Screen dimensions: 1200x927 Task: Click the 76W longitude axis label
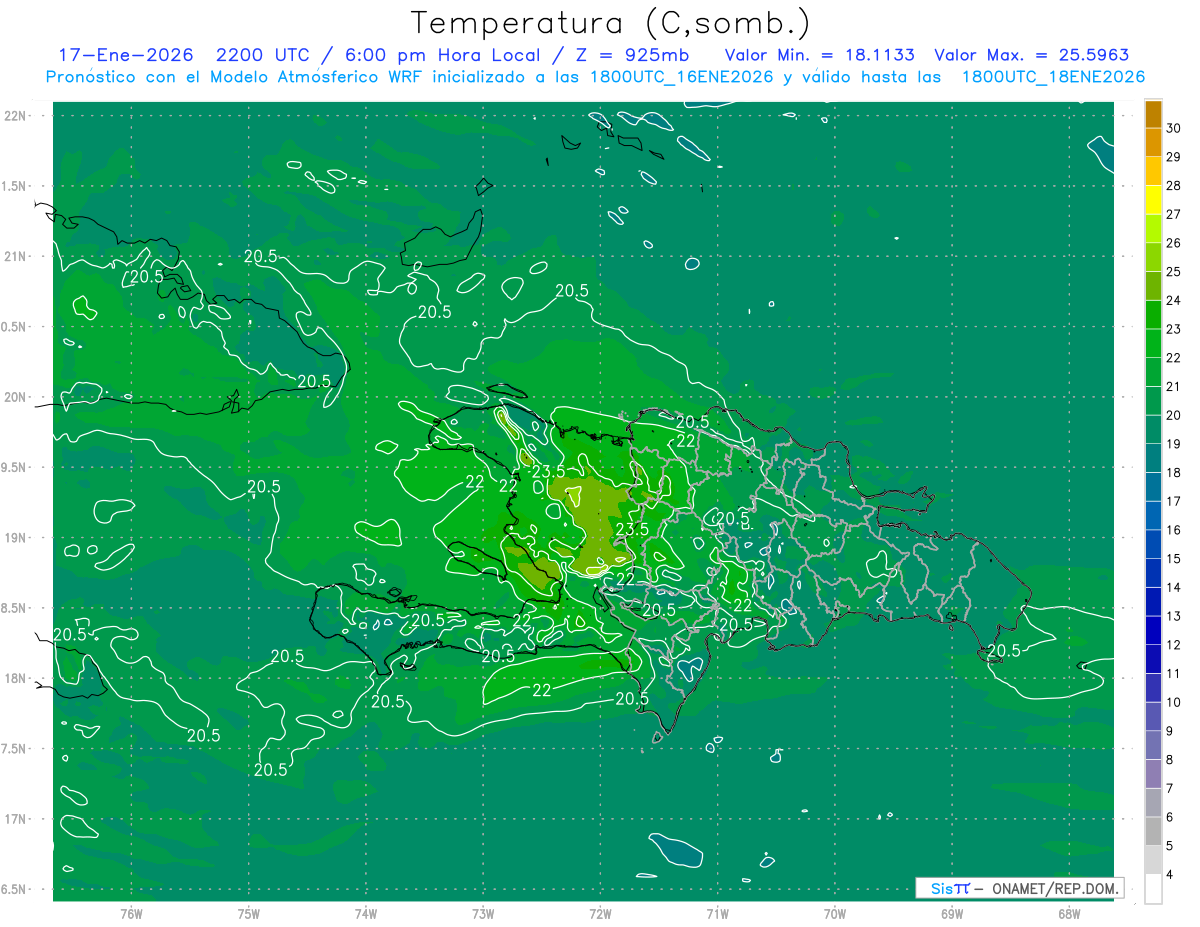(131, 913)
